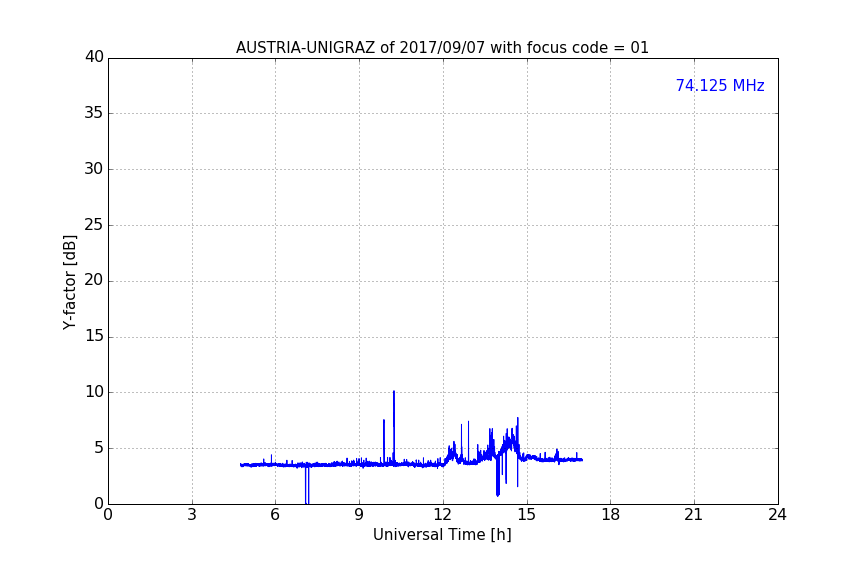Click x-axis tick label 6

pos(276,515)
